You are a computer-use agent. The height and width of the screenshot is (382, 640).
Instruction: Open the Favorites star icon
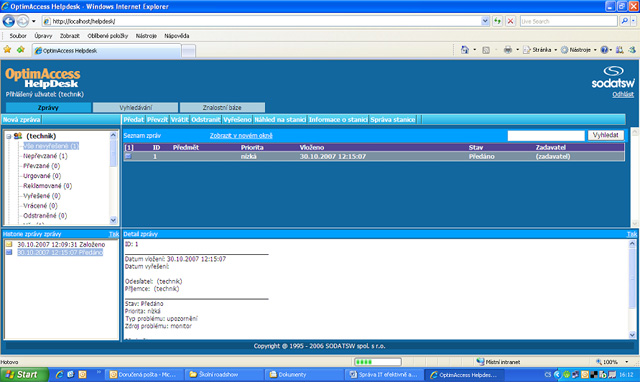coord(7,50)
